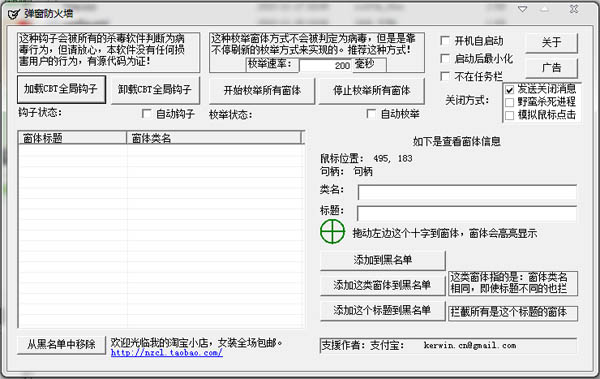Viewport: 600px width, 379px height.
Task: Click the 拦截所有是这个标题的窗体 description
Action: (x=512, y=312)
